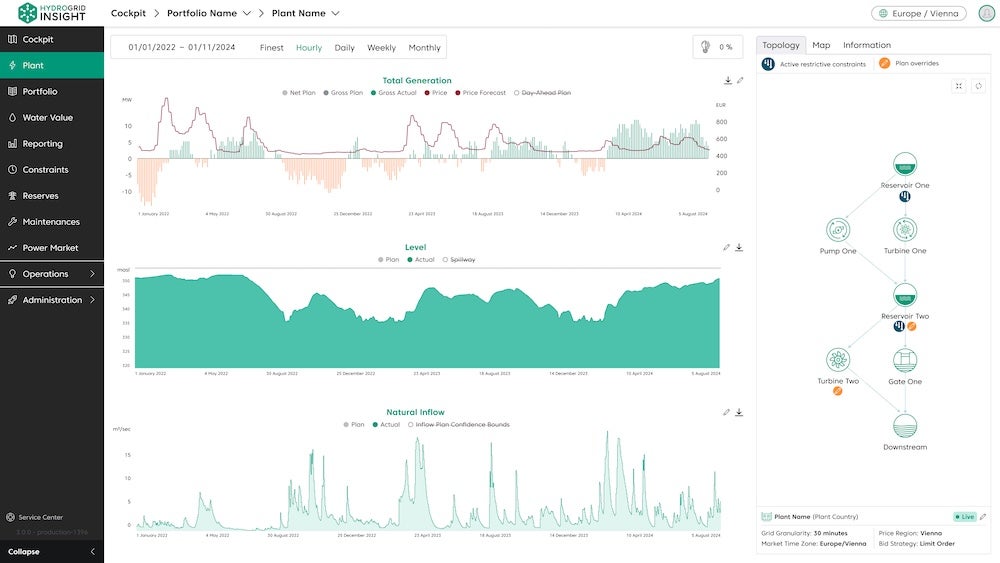Open the Portfolio Name dropdown
This screenshot has width=1000, height=563.
click(209, 13)
